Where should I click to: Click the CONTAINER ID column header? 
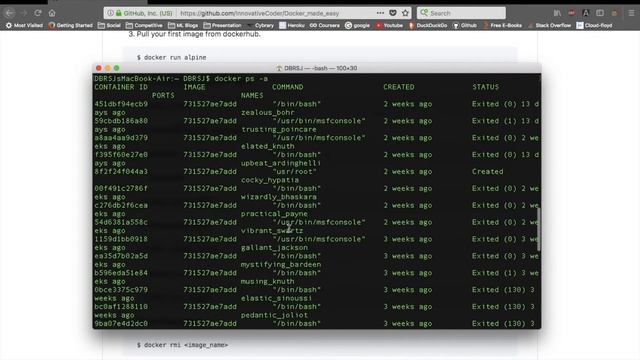click(121, 87)
